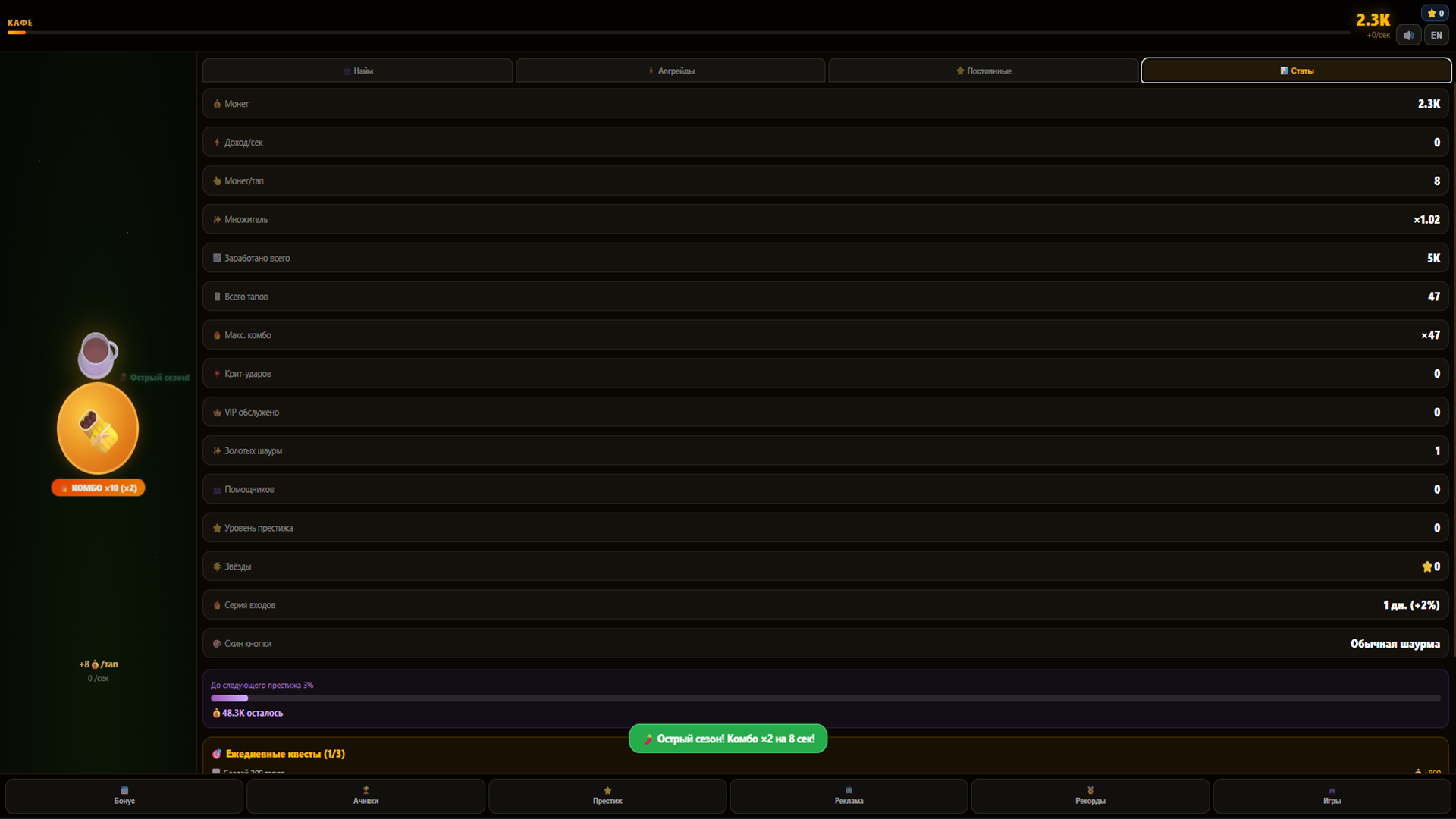Click the target icon beside Ежедневные квесты

coord(217,754)
